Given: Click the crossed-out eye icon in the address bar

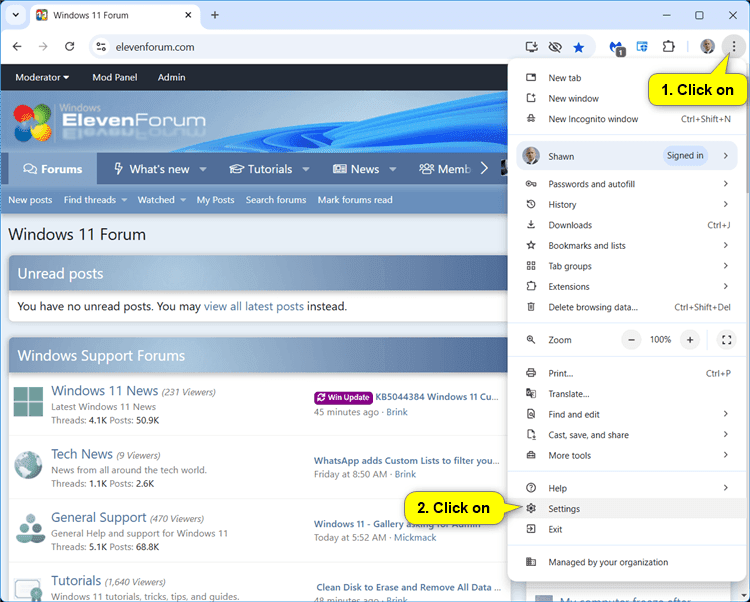Looking at the screenshot, I should click(x=555, y=47).
